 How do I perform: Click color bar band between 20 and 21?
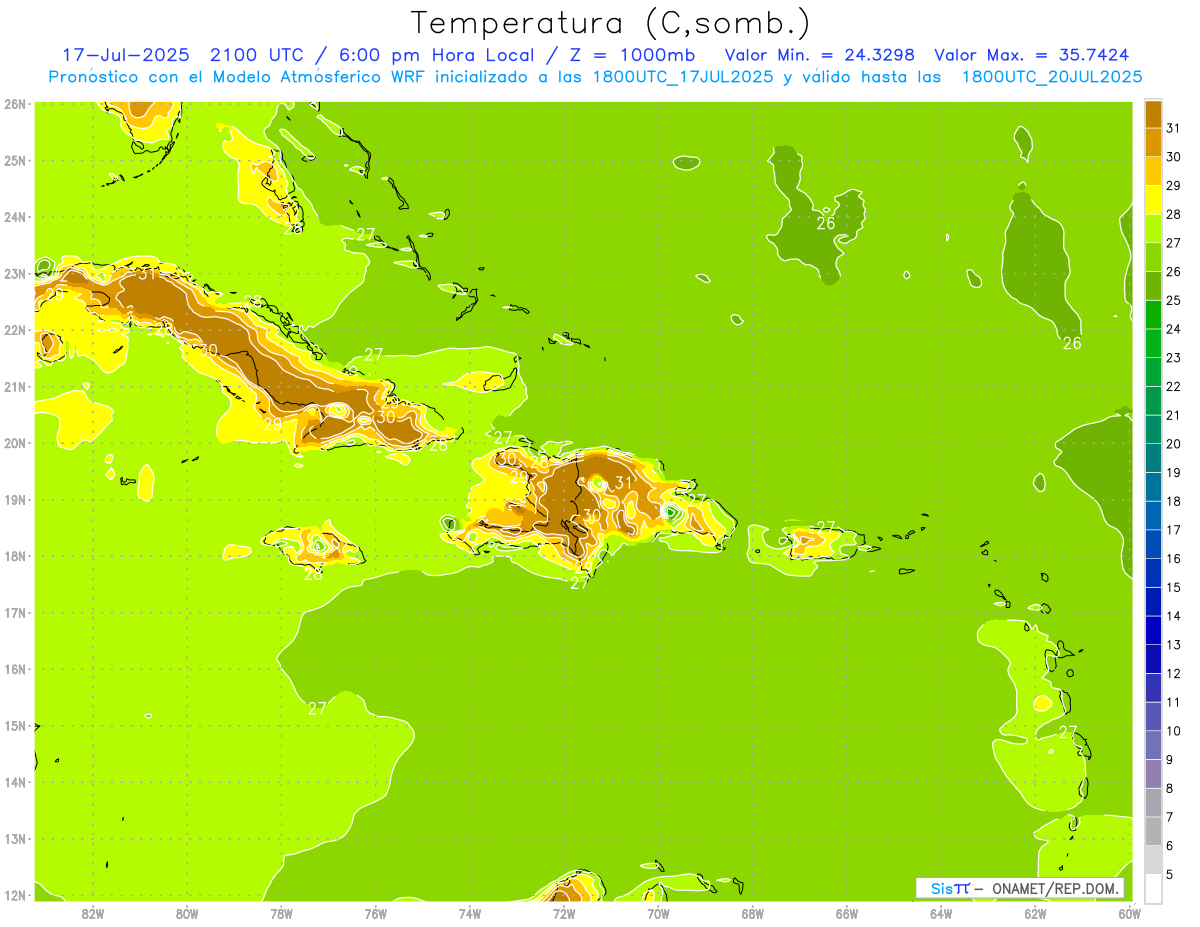pos(1153,429)
